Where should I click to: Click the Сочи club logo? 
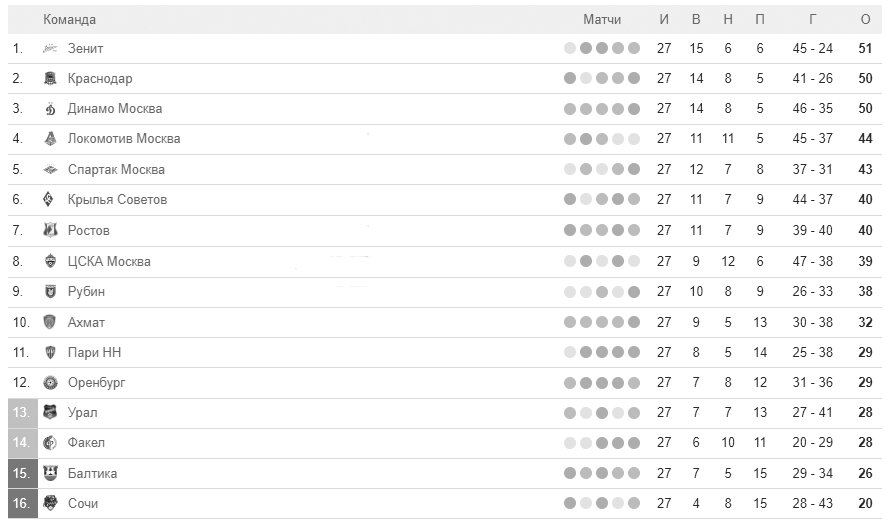tap(50, 503)
